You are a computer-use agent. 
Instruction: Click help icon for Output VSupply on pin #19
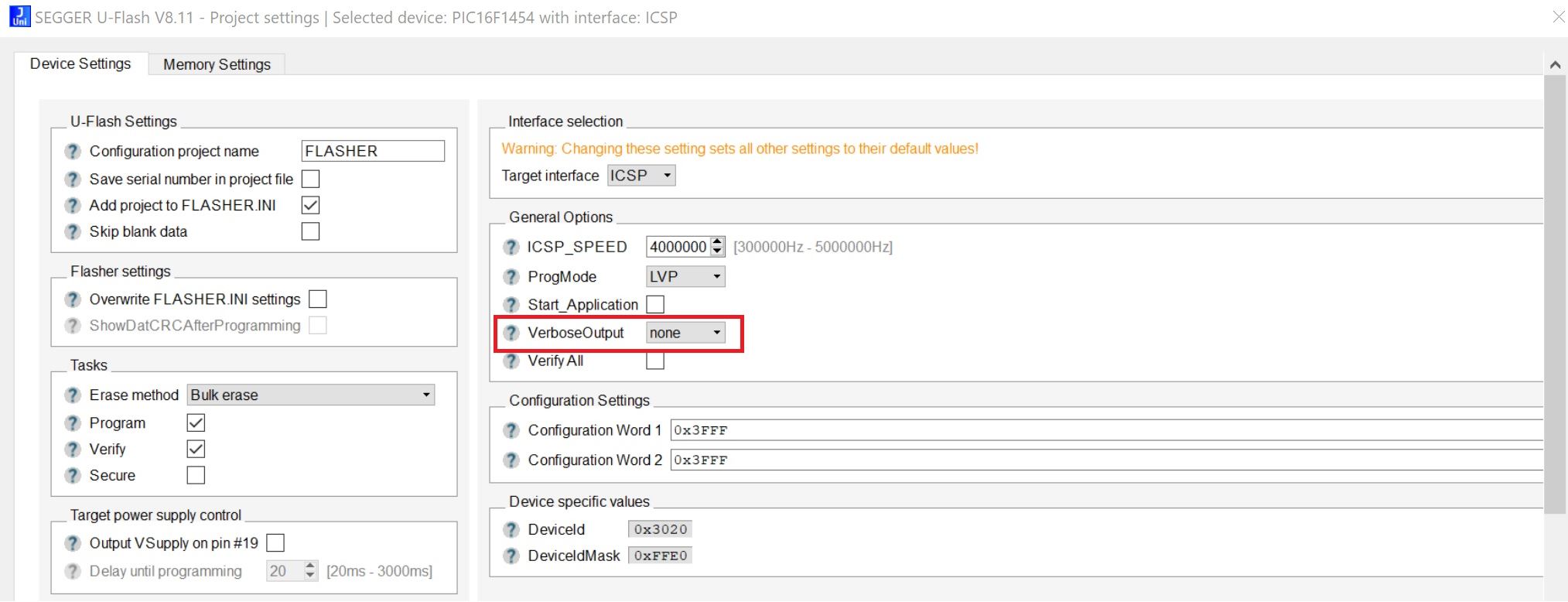tap(73, 542)
